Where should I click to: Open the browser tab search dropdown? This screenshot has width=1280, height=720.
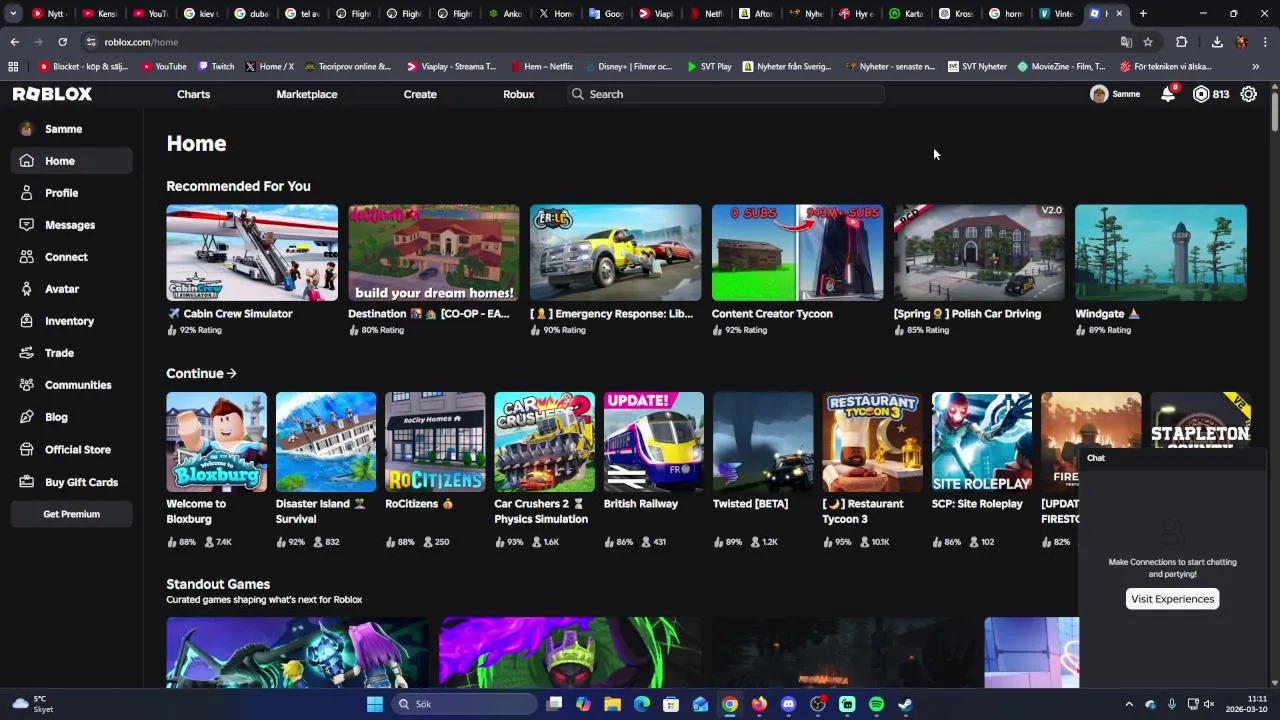coord(13,14)
